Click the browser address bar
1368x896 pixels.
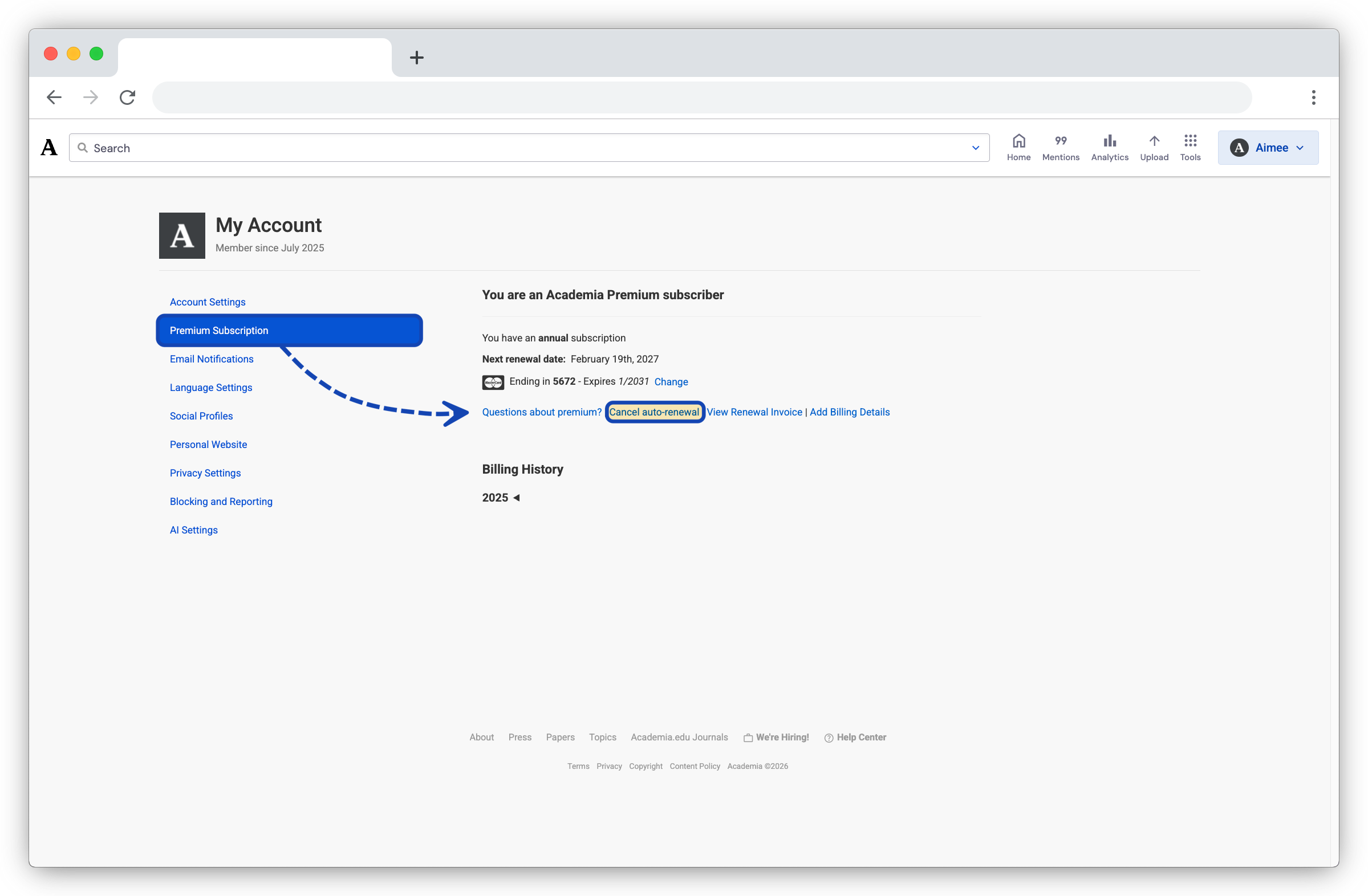click(701, 97)
